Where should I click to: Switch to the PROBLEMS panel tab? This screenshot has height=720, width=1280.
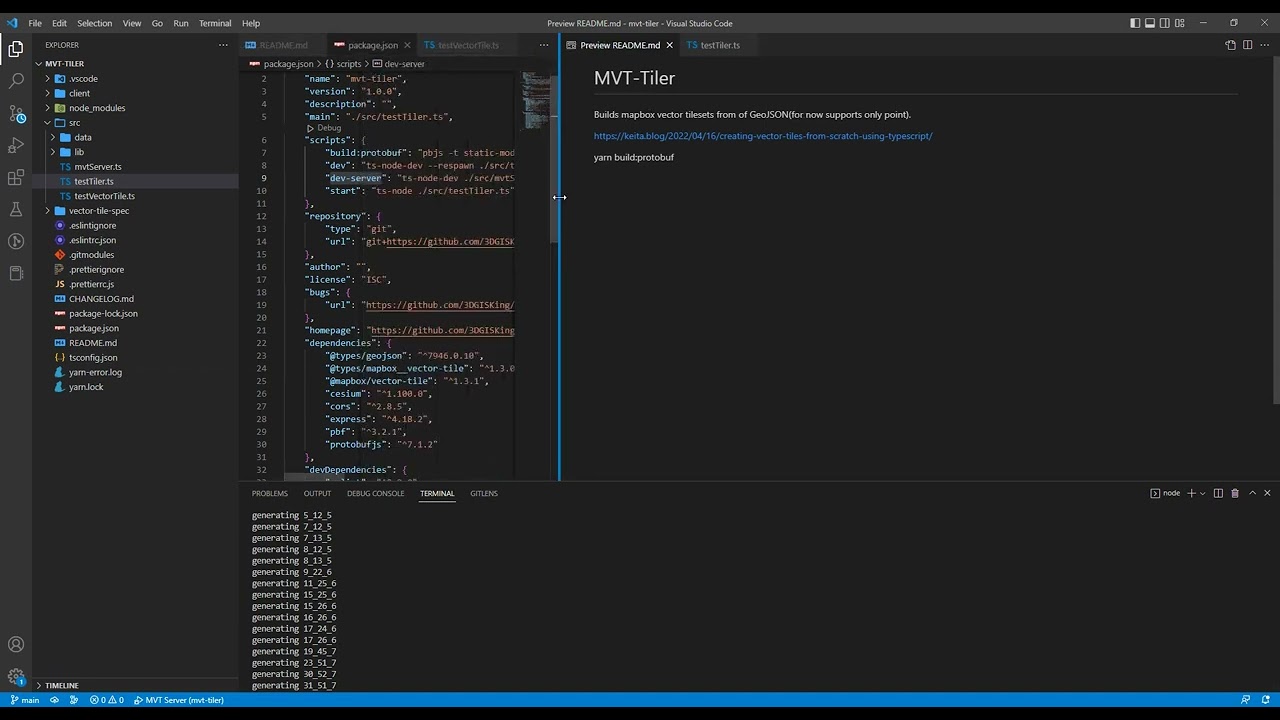[270, 493]
